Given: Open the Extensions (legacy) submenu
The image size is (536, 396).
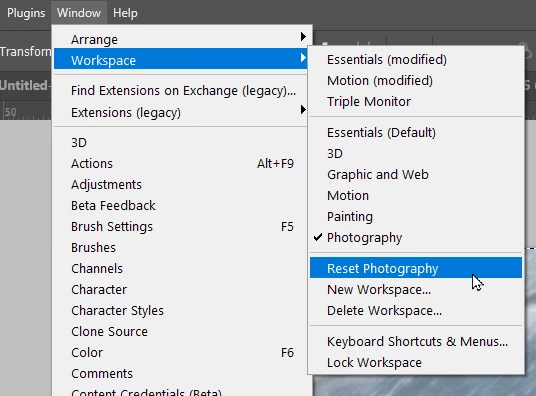Looking at the screenshot, I should coord(180,112).
